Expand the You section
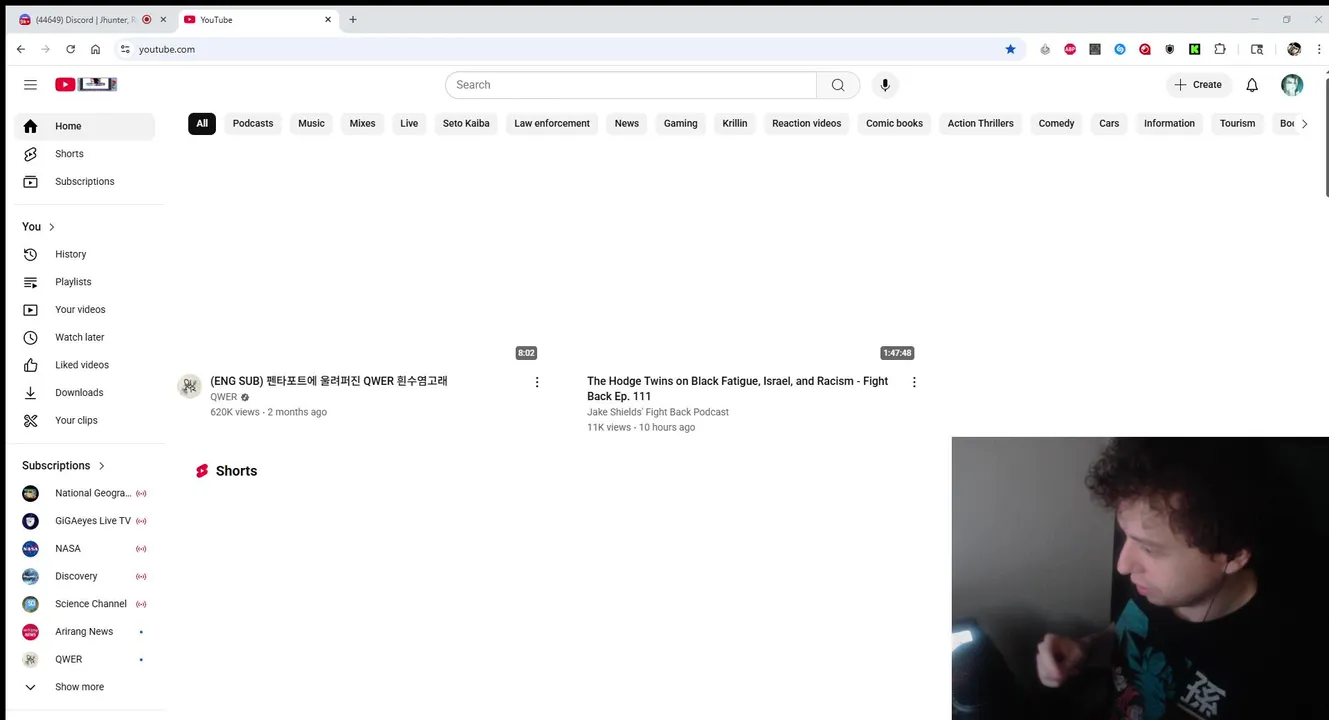 (x=39, y=227)
